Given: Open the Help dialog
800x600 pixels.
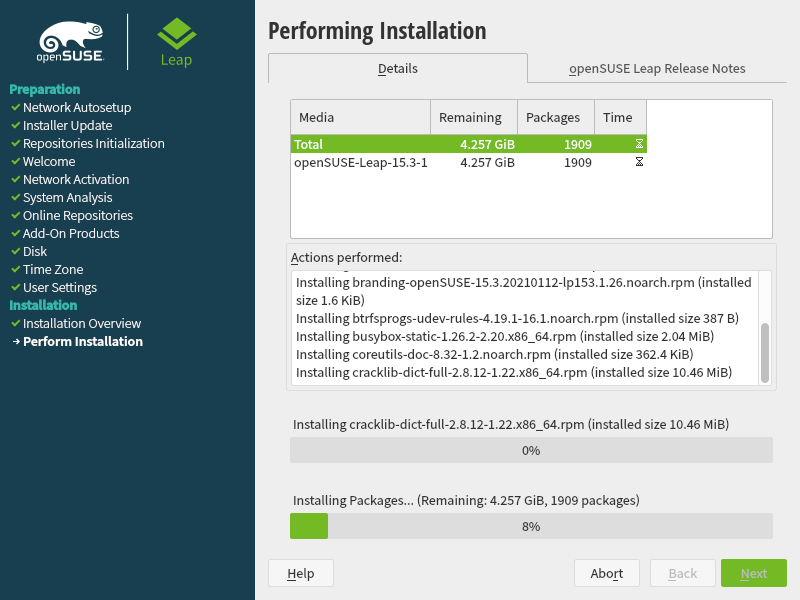Looking at the screenshot, I should point(300,573).
